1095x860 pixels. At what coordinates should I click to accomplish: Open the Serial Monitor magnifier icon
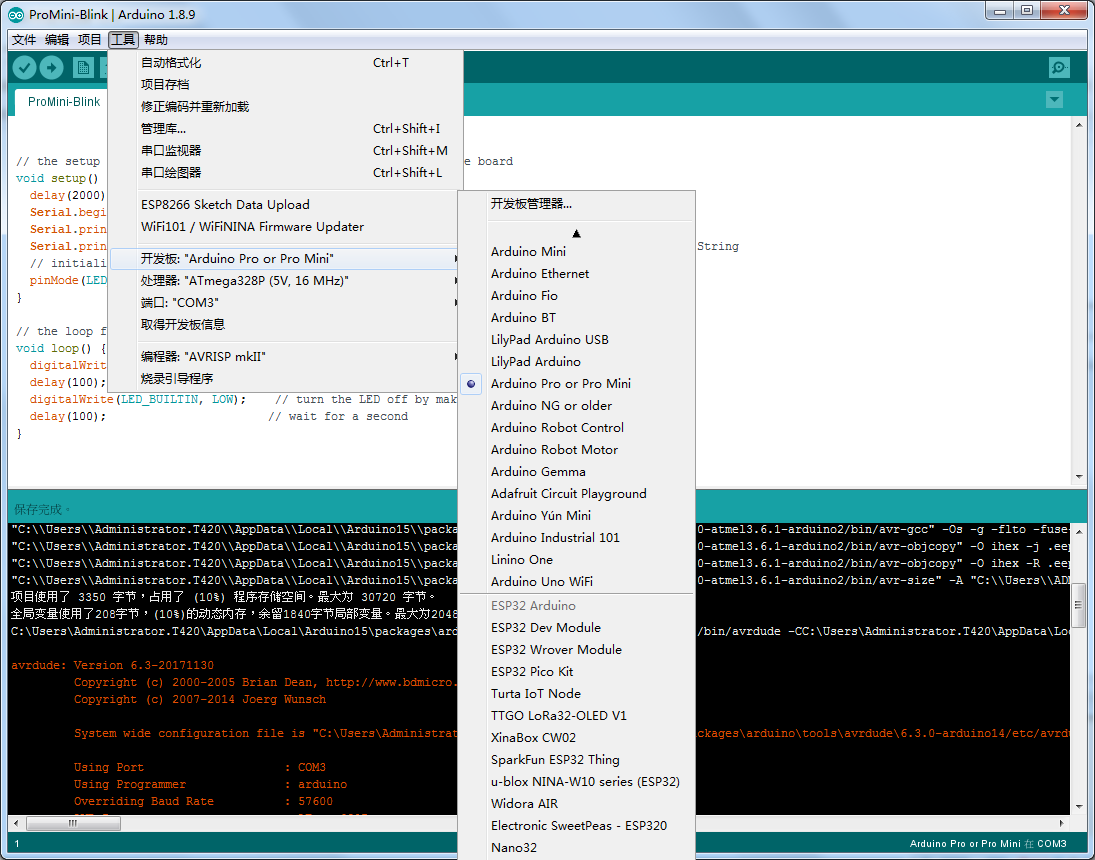pos(1059,67)
